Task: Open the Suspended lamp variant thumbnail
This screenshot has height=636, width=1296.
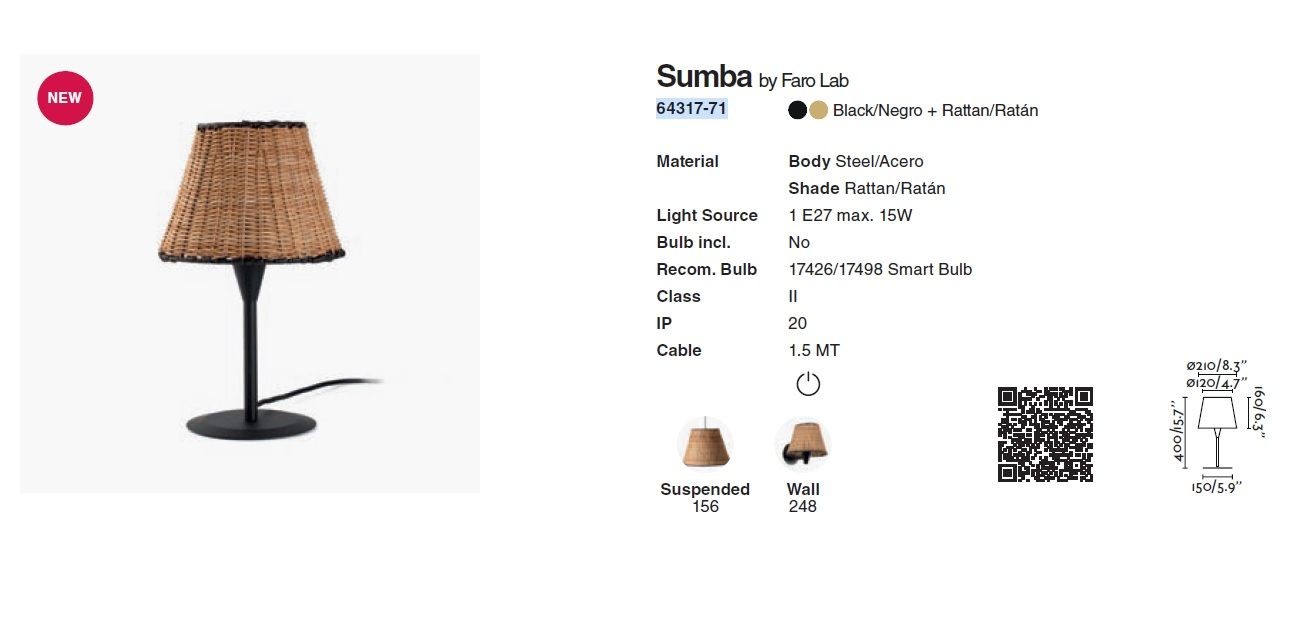Action: [x=705, y=445]
